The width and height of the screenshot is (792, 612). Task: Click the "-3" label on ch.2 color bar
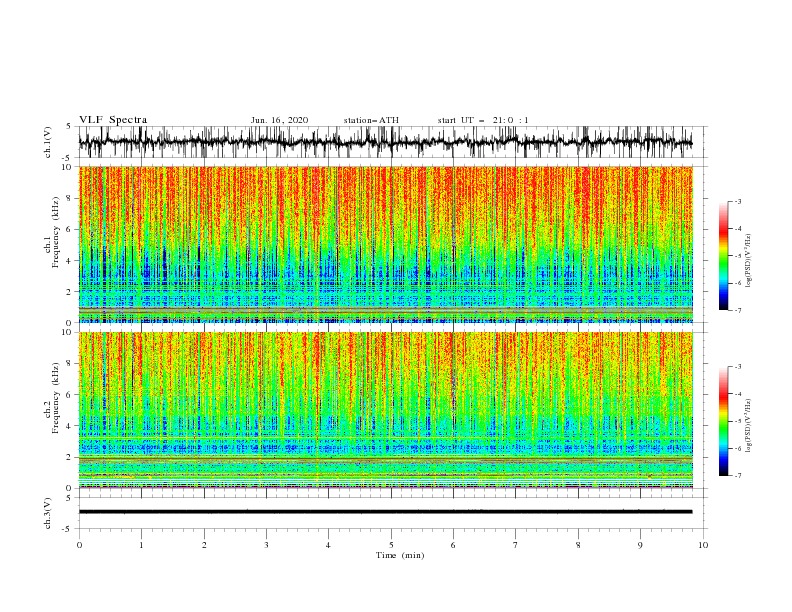pyautogui.click(x=738, y=367)
